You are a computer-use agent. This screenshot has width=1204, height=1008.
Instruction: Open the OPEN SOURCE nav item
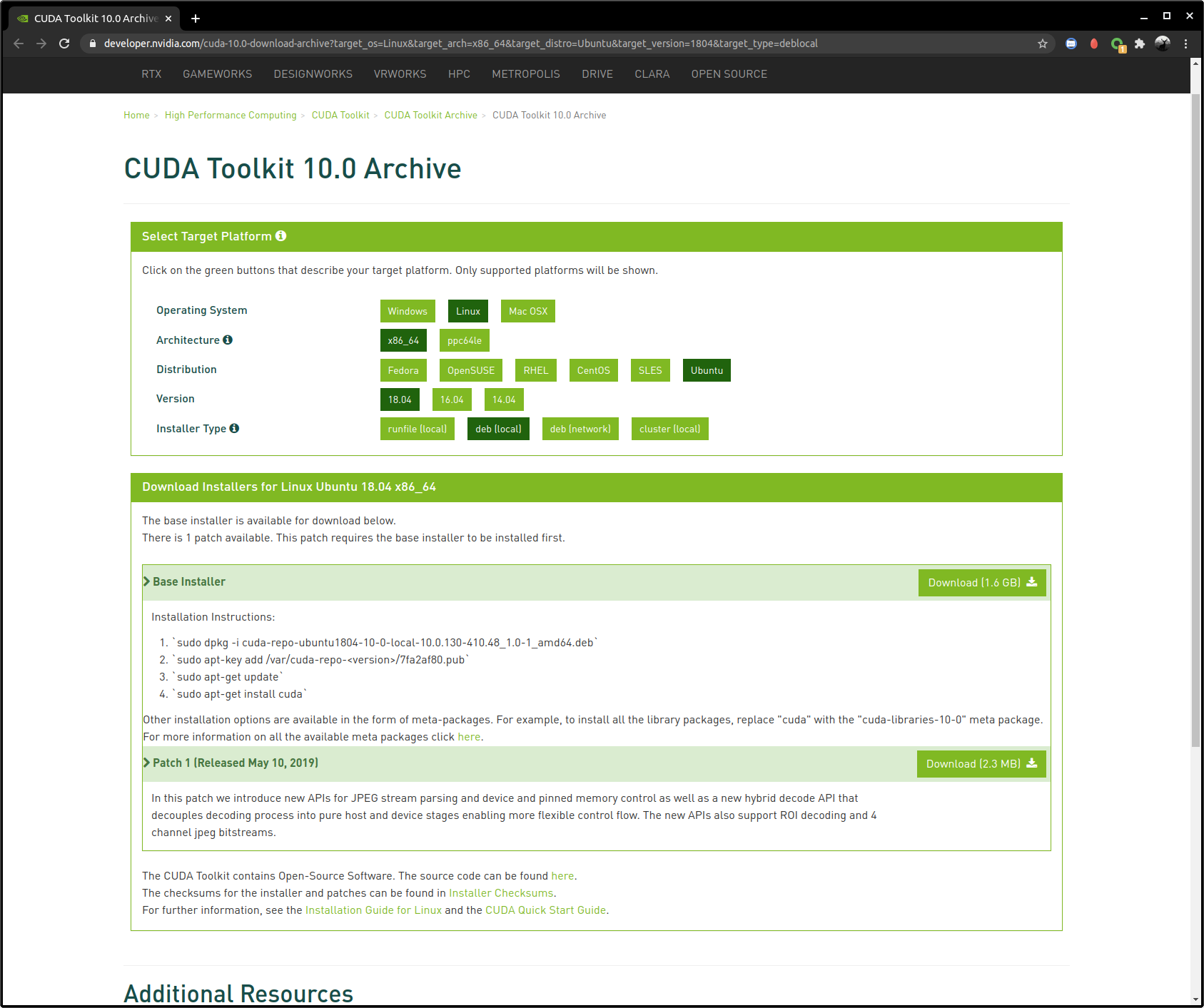tap(729, 74)
